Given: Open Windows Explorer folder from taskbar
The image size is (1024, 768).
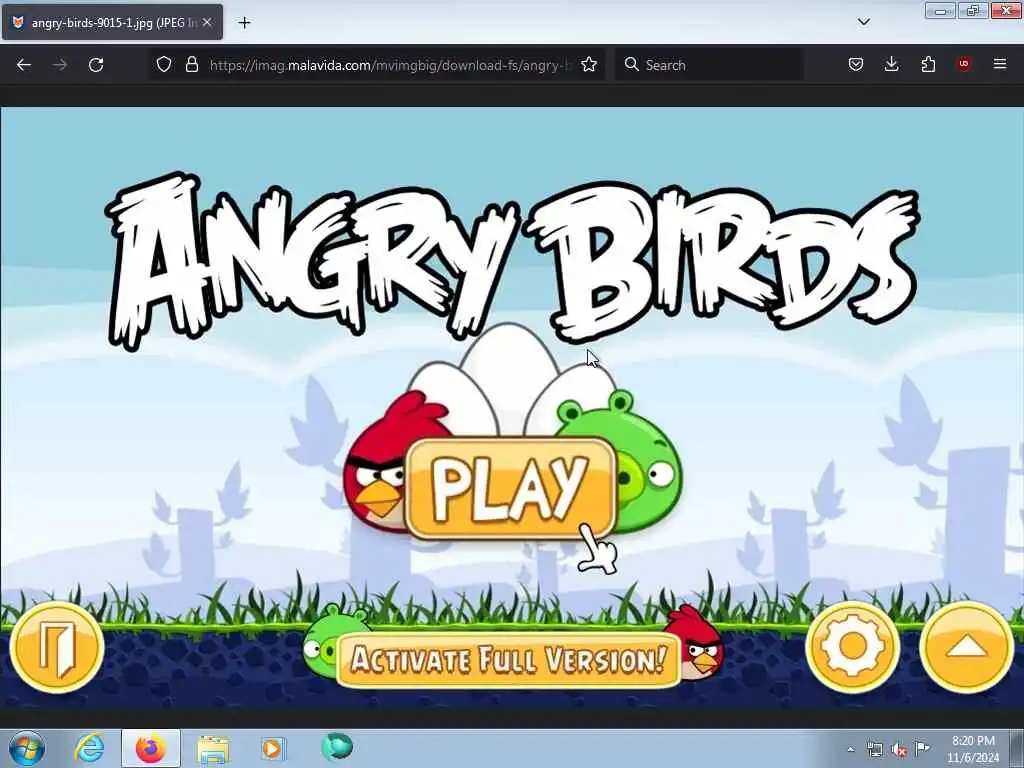Looking at the screenshot, I should [213, 749].
